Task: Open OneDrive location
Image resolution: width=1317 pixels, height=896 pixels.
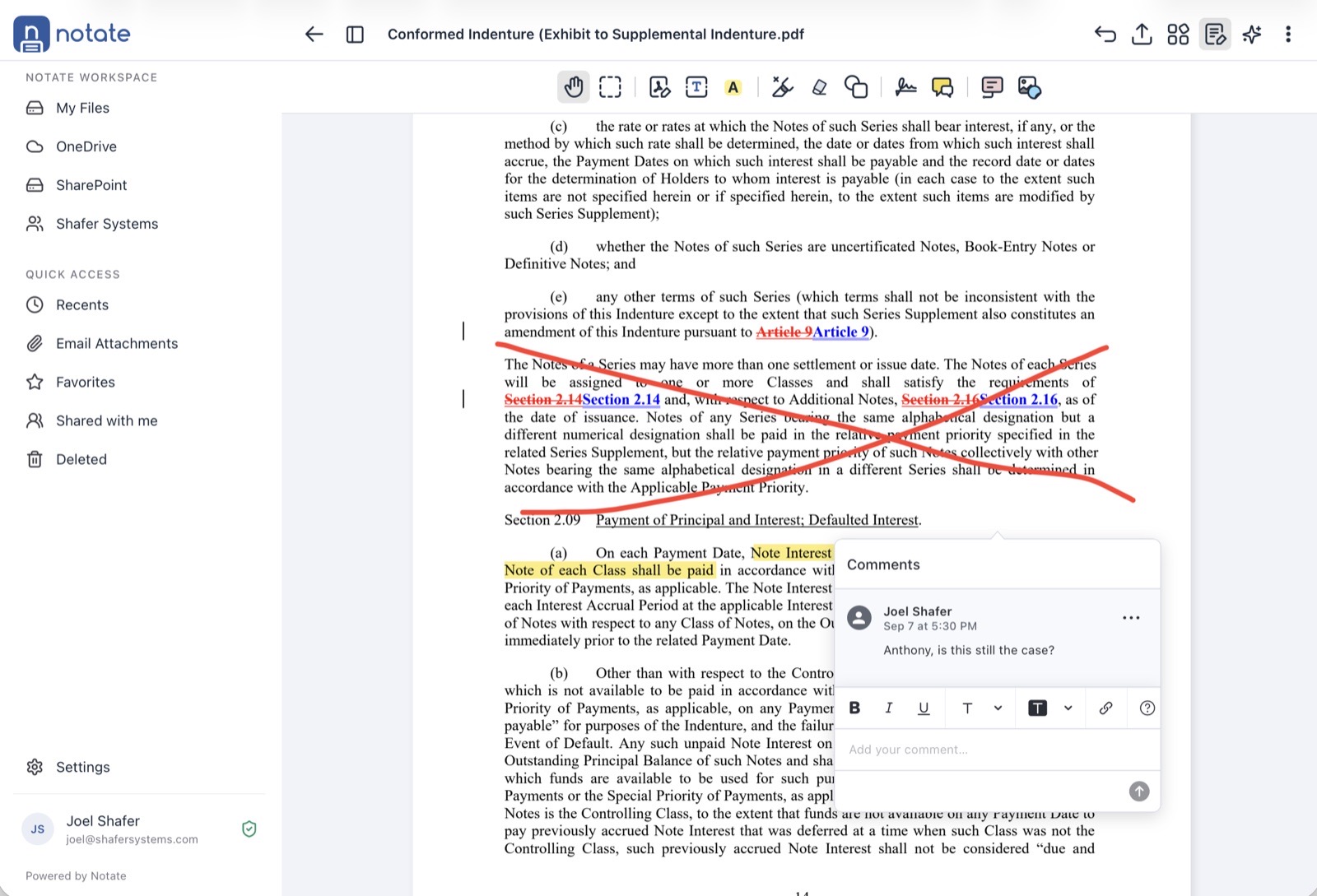Action: (x=86, y=146)
